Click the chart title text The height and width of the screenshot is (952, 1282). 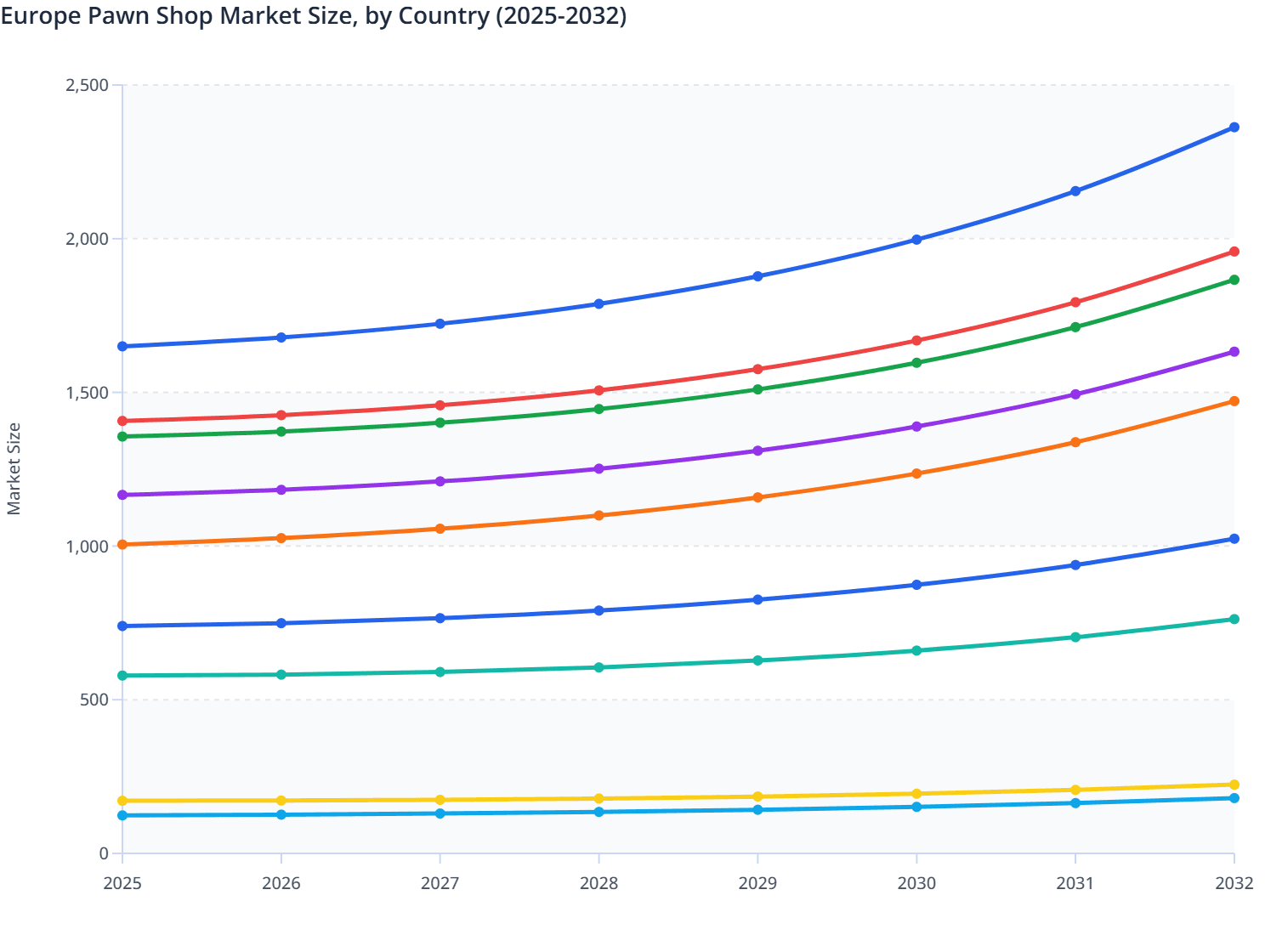click(314, 15)
